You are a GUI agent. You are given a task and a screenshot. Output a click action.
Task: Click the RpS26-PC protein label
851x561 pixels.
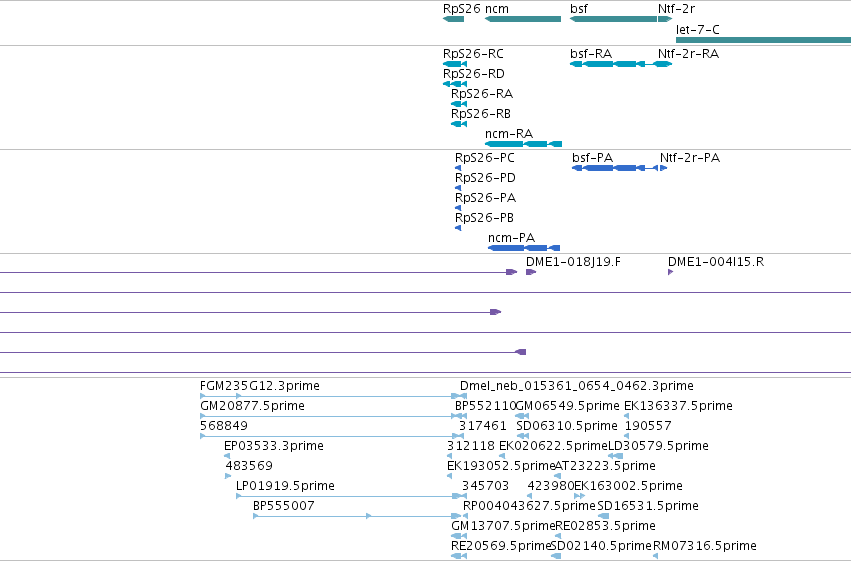(485, 158)
